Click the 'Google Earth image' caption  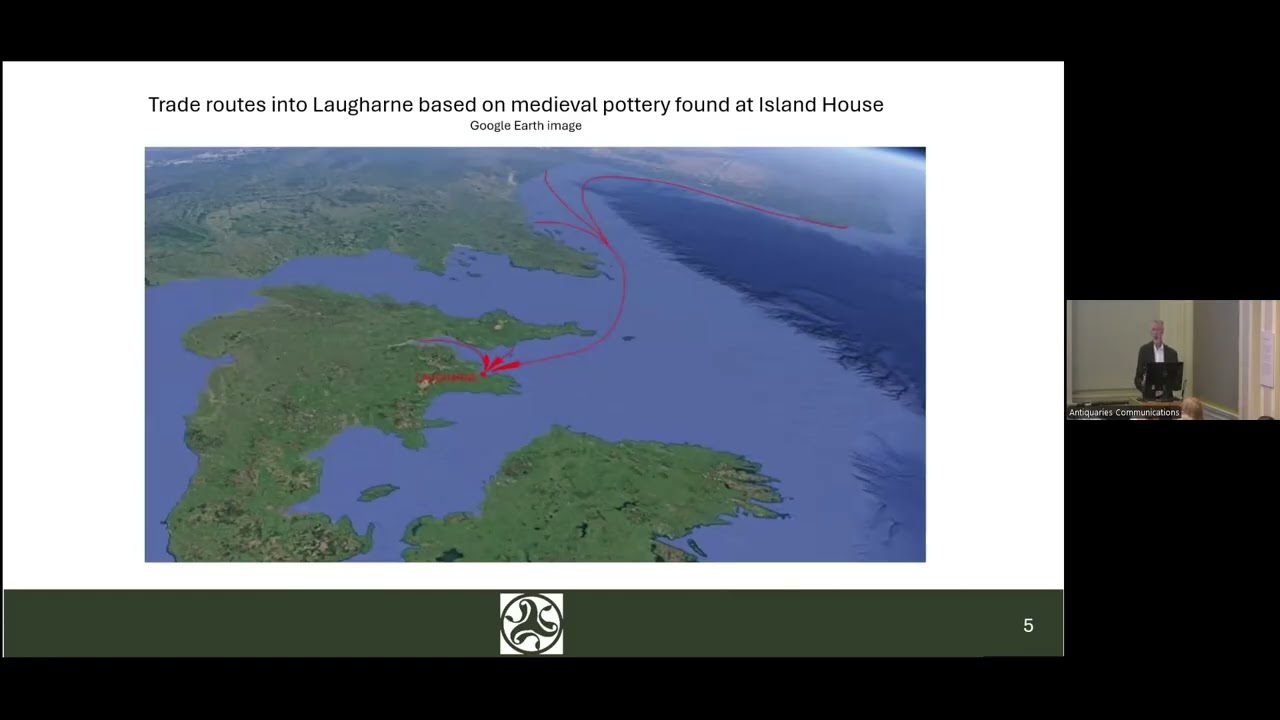click(x=526, y=125)
